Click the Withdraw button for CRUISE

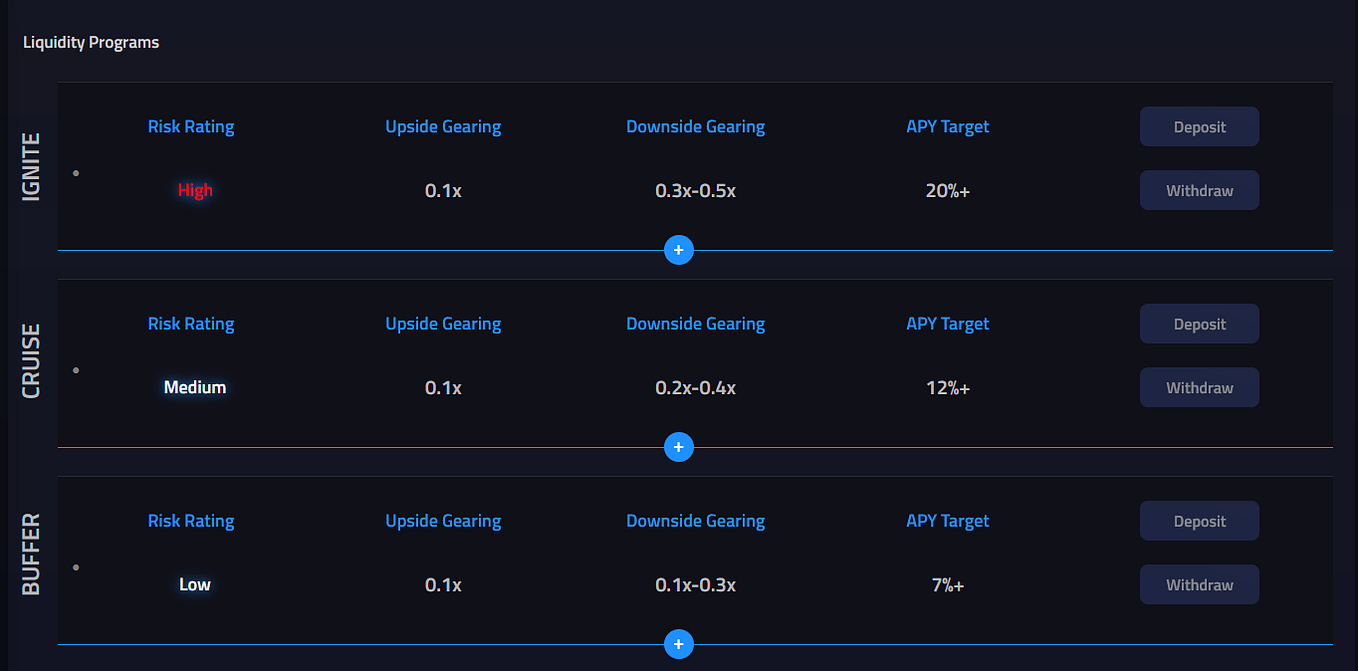1199,387
